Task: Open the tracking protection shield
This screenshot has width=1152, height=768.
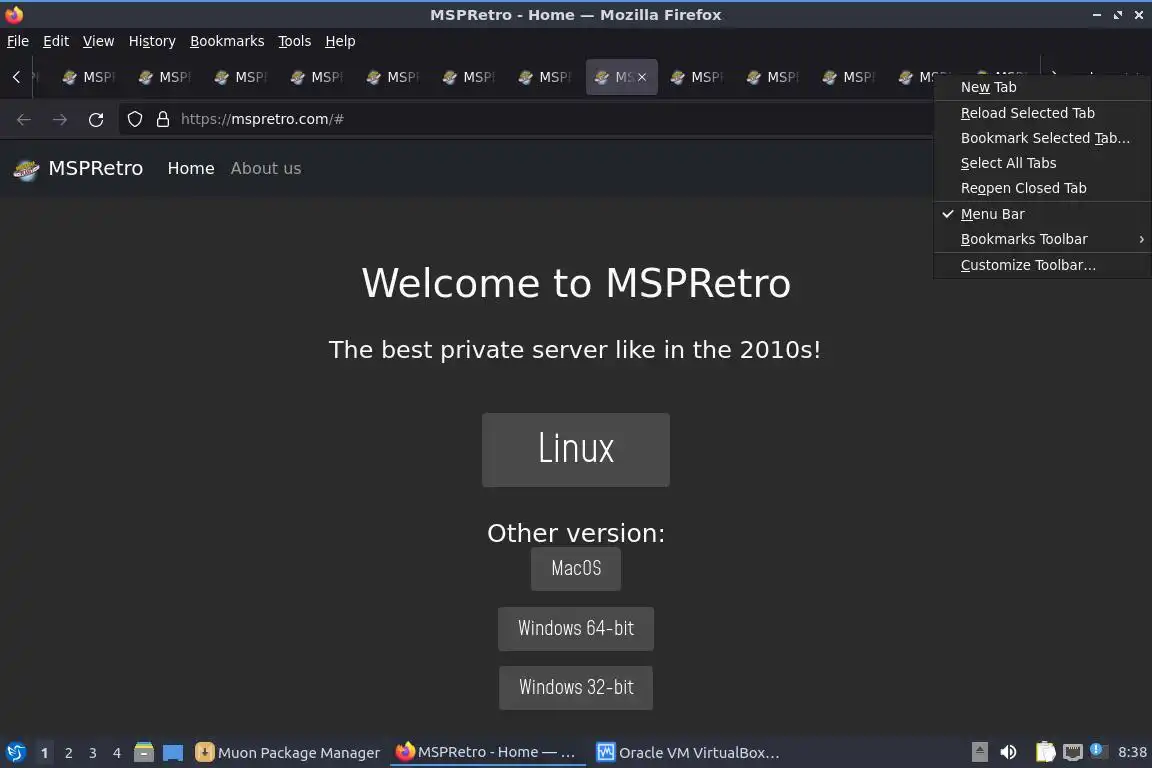Action: point(134,119)
